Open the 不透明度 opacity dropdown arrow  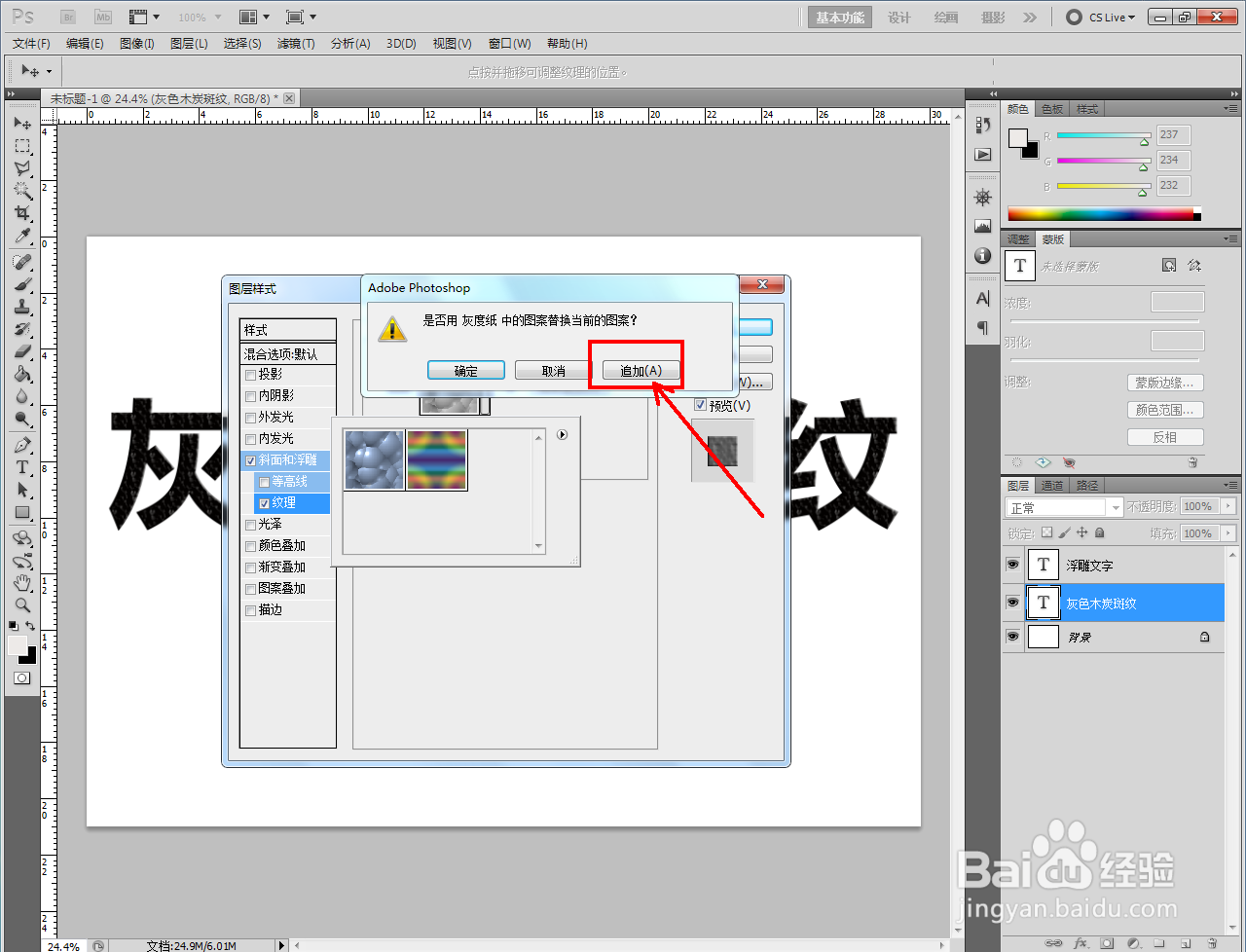click(x=1228, y=506)
